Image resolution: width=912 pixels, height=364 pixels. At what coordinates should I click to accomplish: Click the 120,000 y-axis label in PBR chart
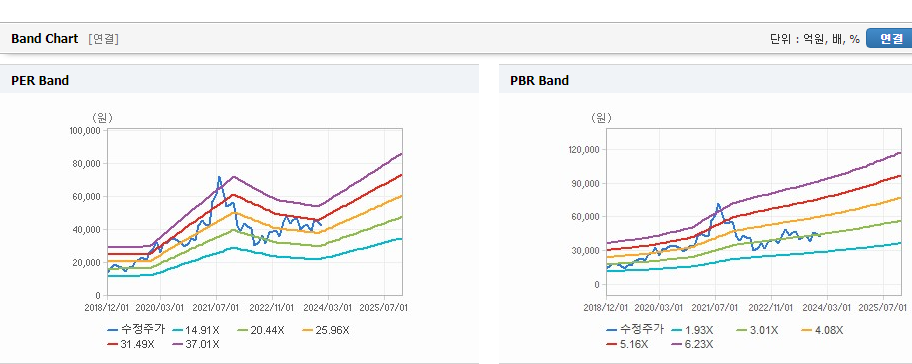pos(583,150)
